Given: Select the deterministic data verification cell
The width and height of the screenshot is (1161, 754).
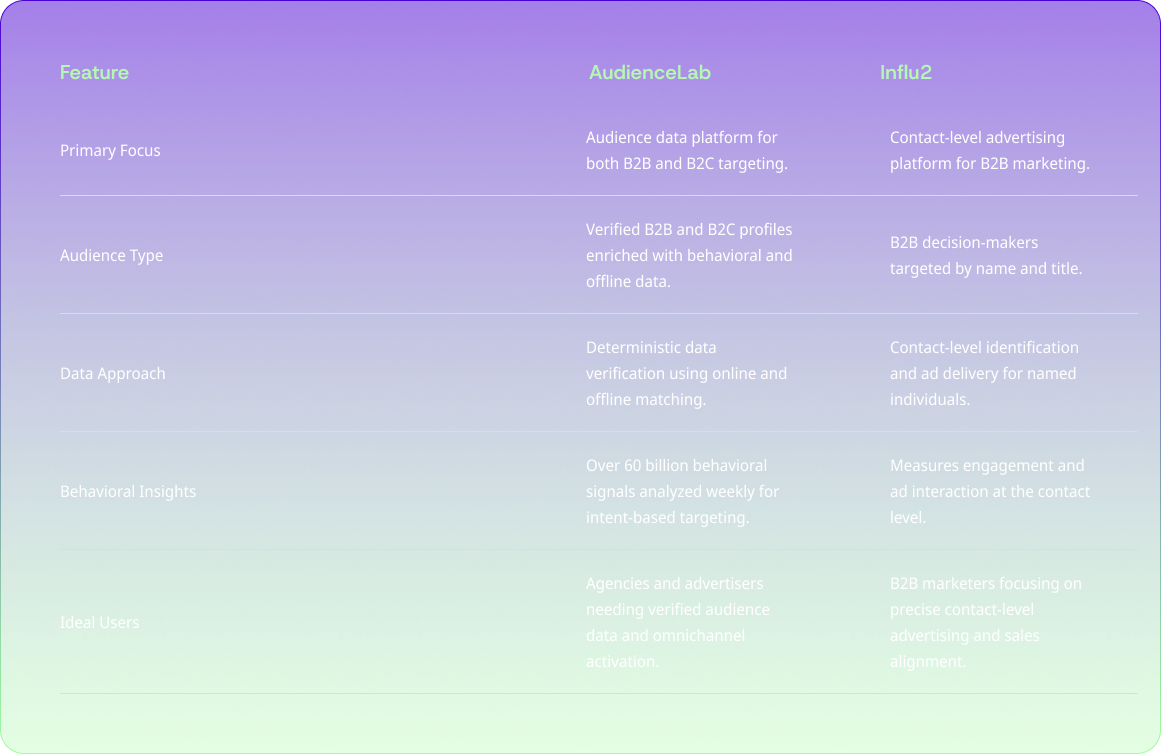Looking at the screenshot, I should coord(686,373).
